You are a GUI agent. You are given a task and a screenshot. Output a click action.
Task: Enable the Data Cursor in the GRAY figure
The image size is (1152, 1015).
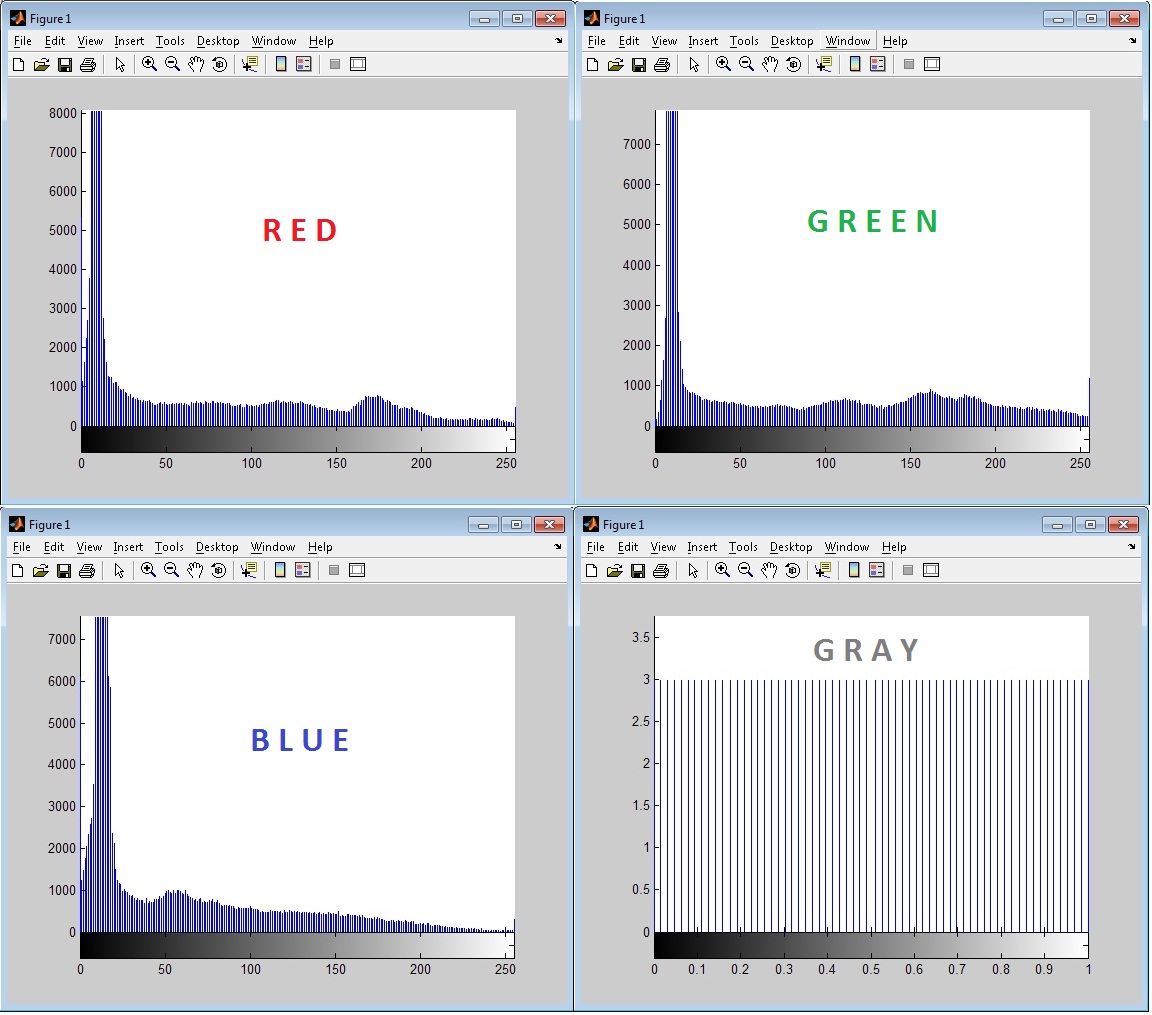tap(823, 570)
